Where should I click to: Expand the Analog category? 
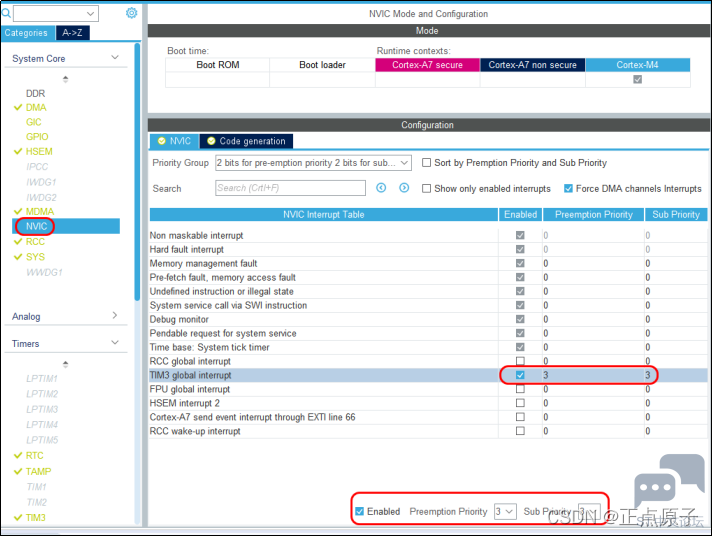pos(115,315)
